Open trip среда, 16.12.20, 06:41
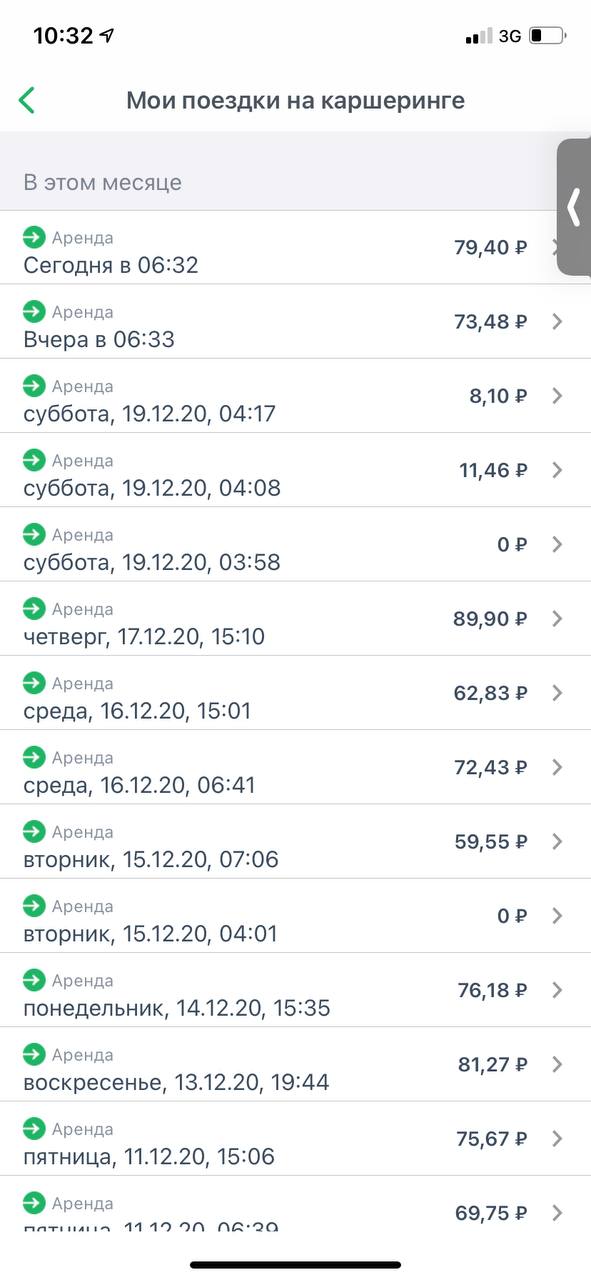Viewport: 591px width, 1280px height. (x=295, y=767)
